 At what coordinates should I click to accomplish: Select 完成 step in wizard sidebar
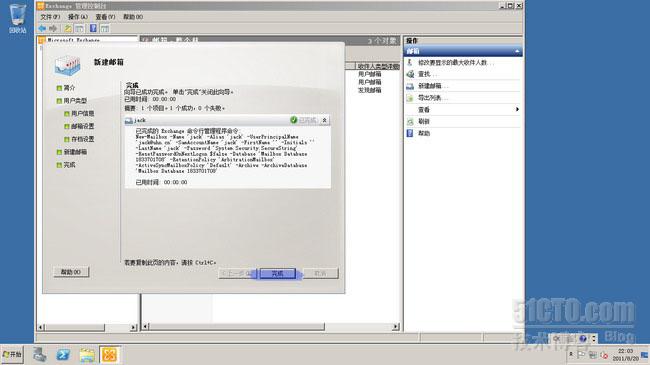pyautogui.click(x=69, y=165)
